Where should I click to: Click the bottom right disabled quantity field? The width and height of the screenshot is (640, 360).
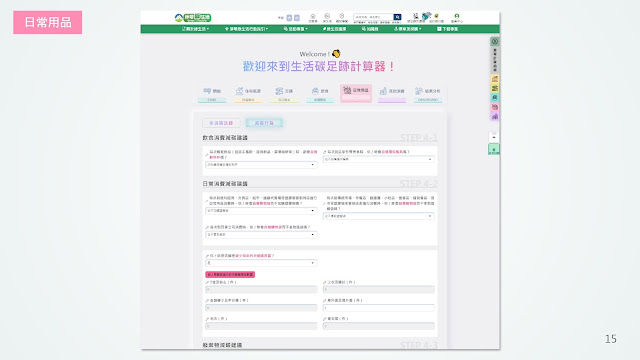tap(378, 326)
